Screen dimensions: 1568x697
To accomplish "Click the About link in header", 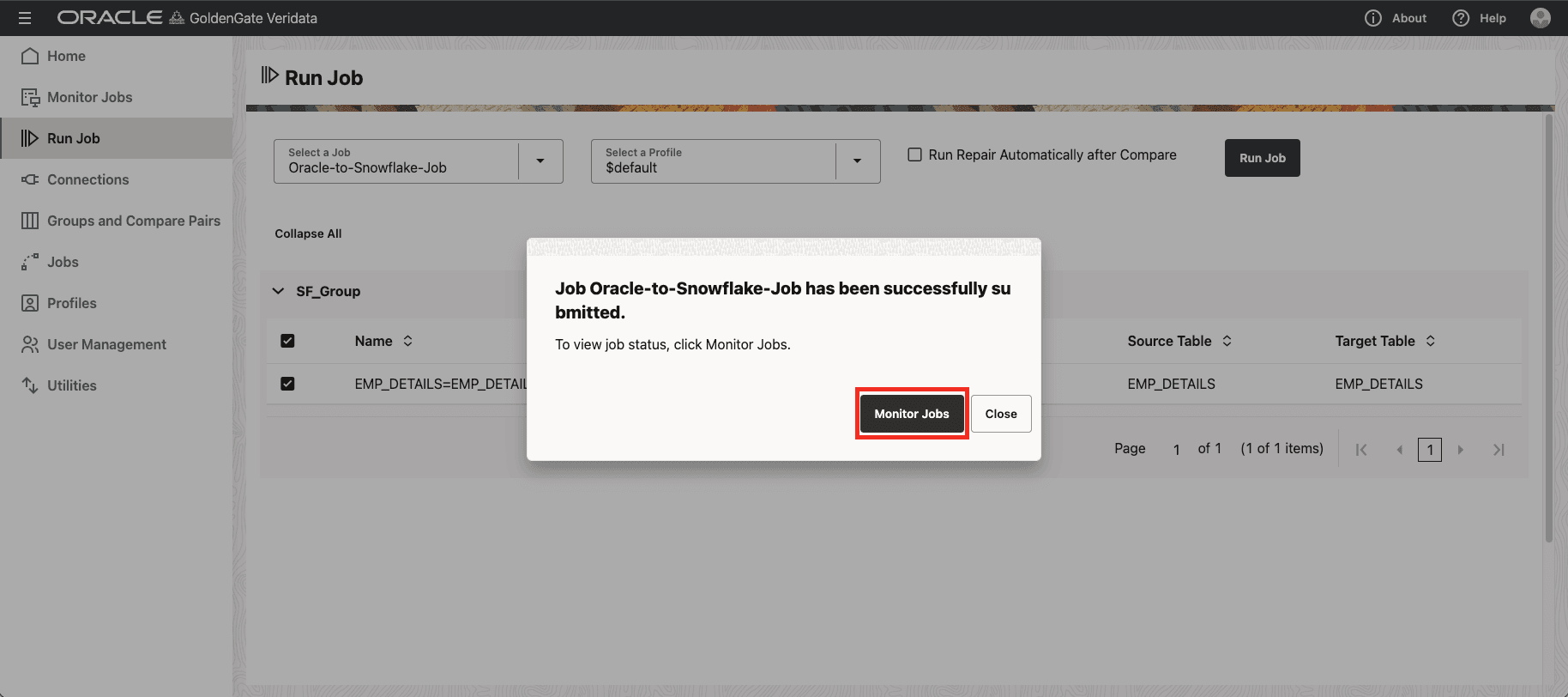I will tap(1409, 18).
